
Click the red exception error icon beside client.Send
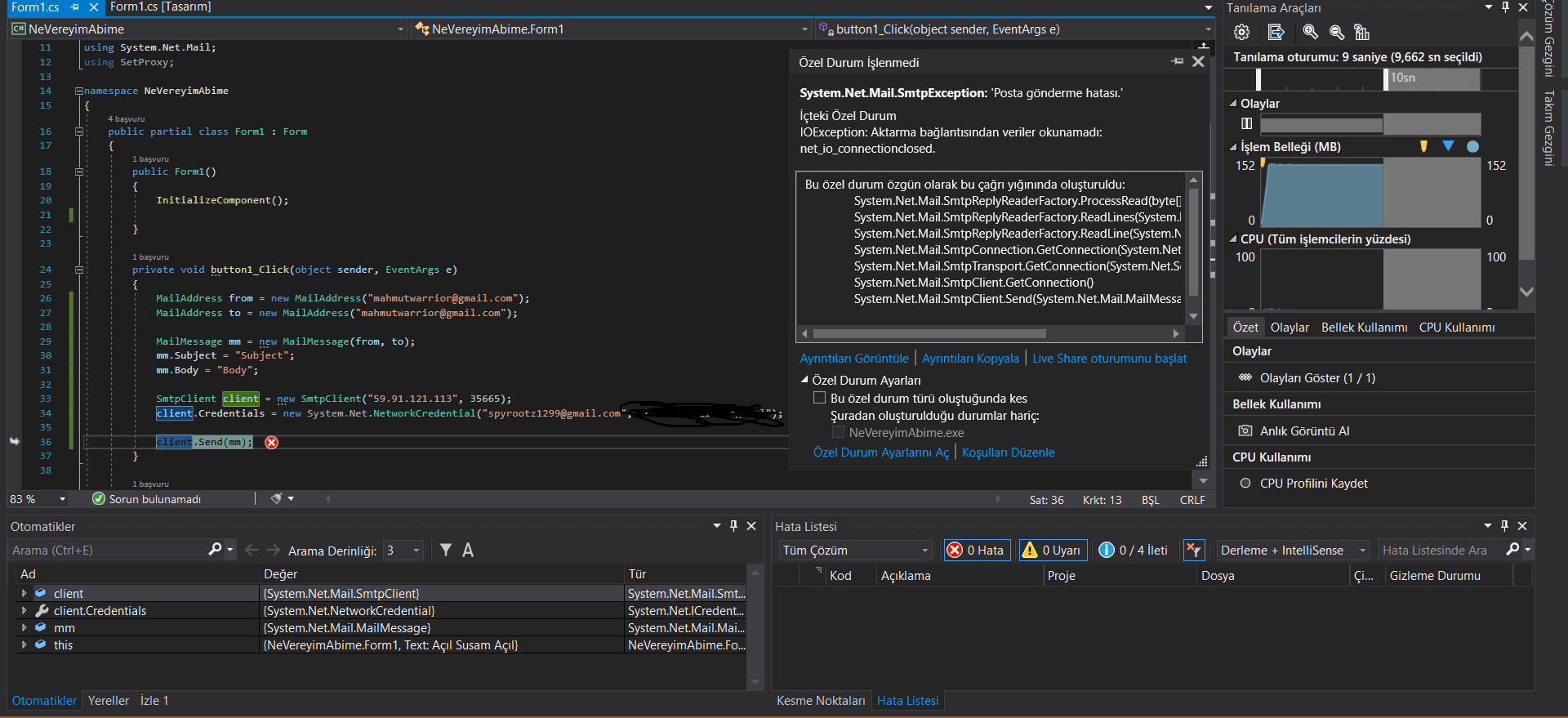272,442
